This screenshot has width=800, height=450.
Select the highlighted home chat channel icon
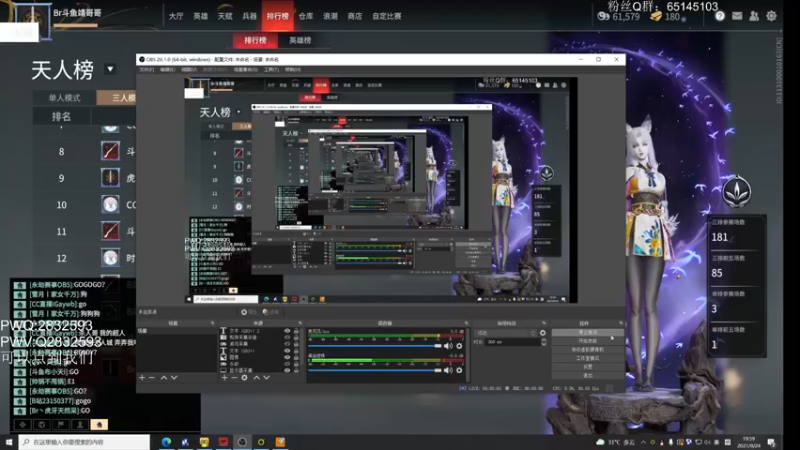point(99,424)
